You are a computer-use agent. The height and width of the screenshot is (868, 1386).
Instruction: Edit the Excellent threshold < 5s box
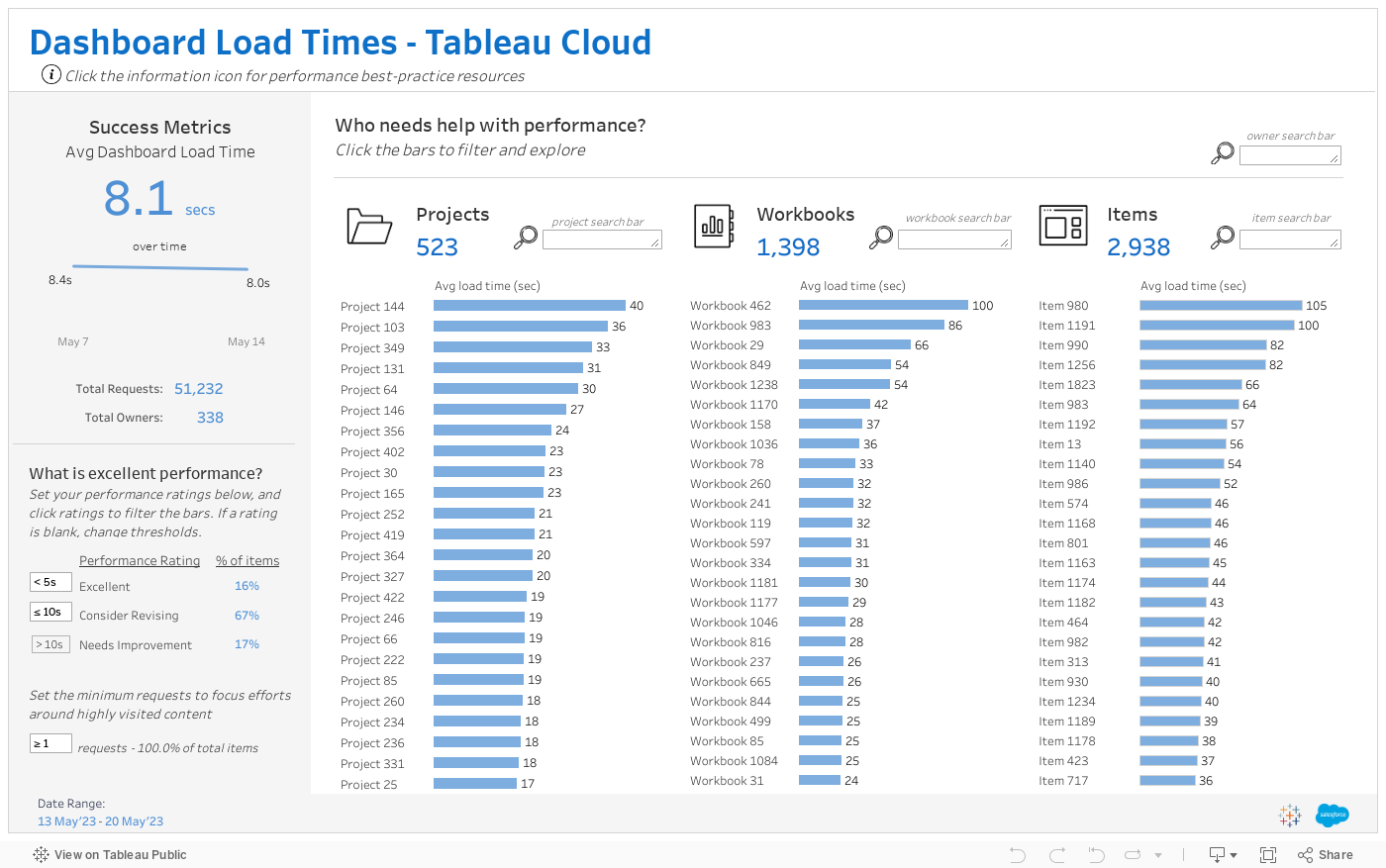(x=50, y=582)
